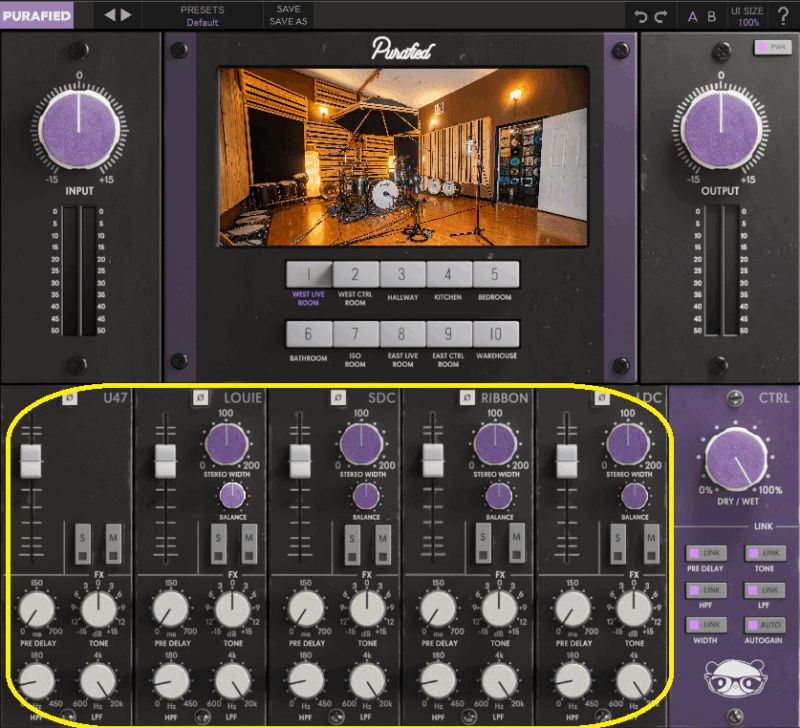The image size is (800, 728).
Task: Open the UI Size 100% menu
Action: tap(748, 16)
